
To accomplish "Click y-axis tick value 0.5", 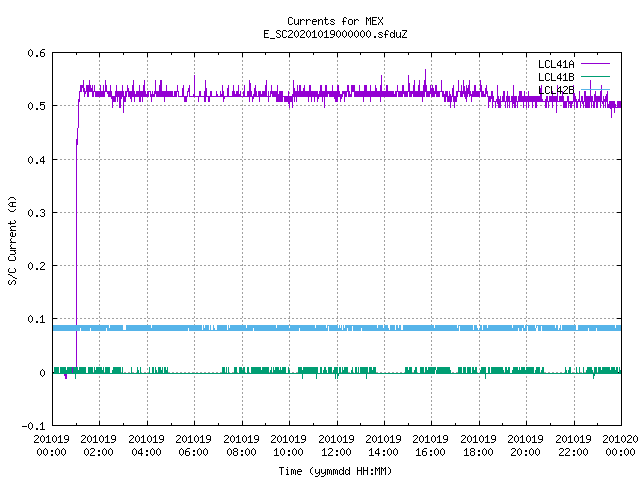I will [x=36, y=106].
